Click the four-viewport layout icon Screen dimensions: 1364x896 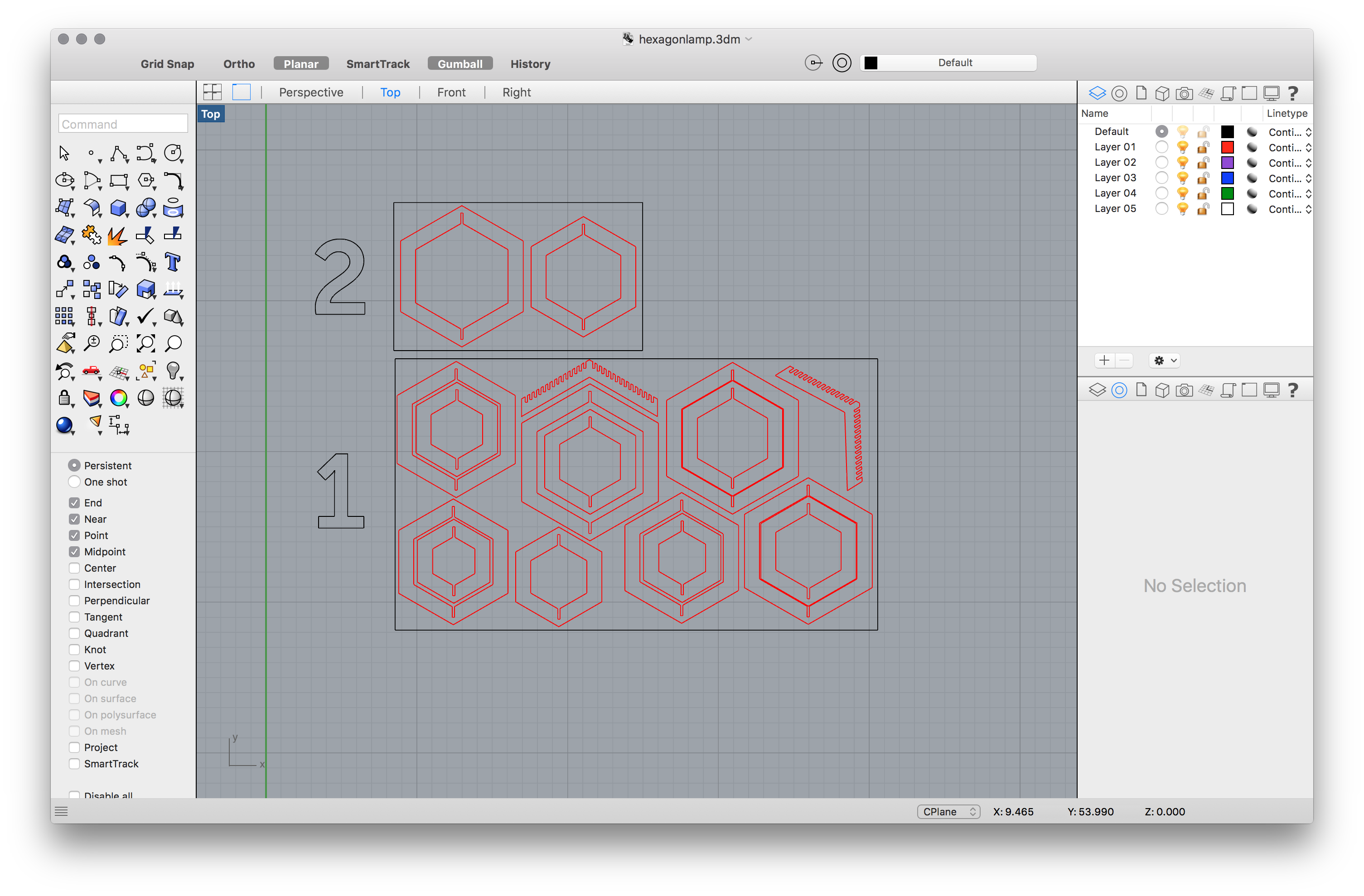click(x=212, y=92)
